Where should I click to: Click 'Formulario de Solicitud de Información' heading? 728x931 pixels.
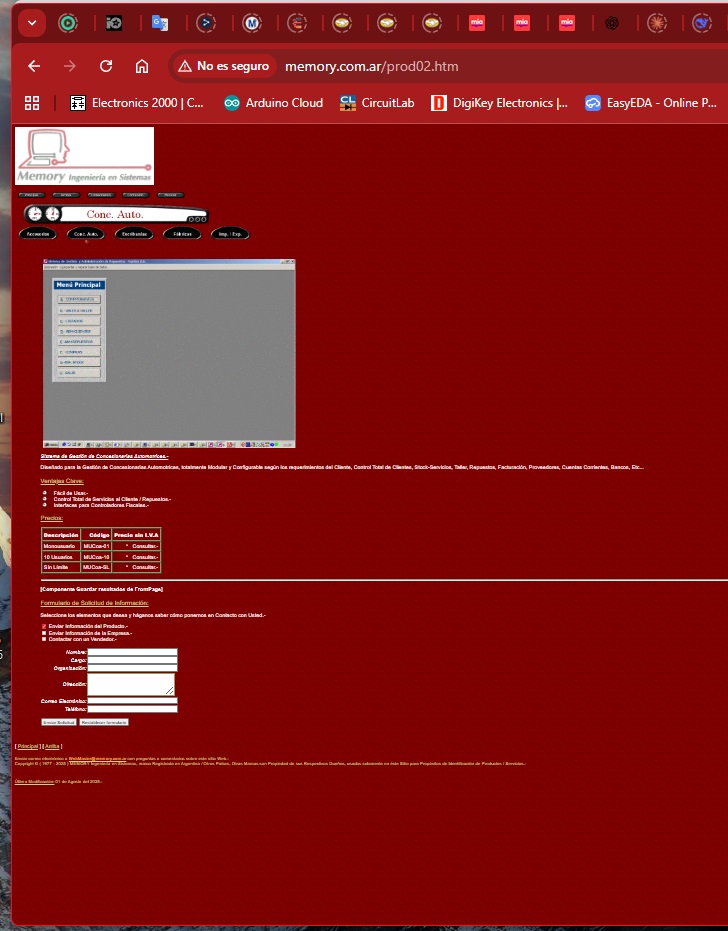(x=94, y=603)
